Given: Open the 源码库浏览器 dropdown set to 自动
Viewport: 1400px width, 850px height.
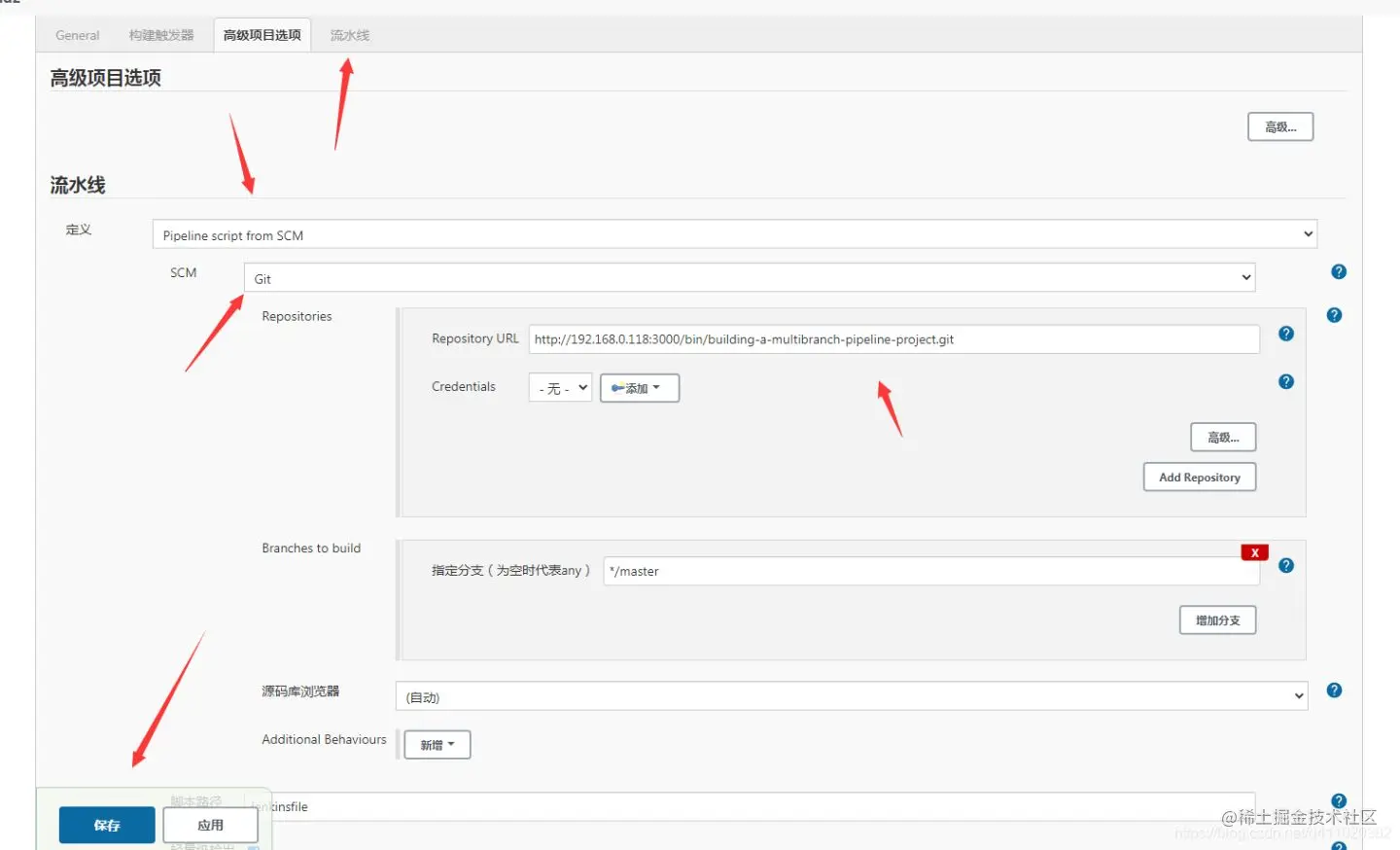Looking at the screenshot, I should [x=852, y=696].
